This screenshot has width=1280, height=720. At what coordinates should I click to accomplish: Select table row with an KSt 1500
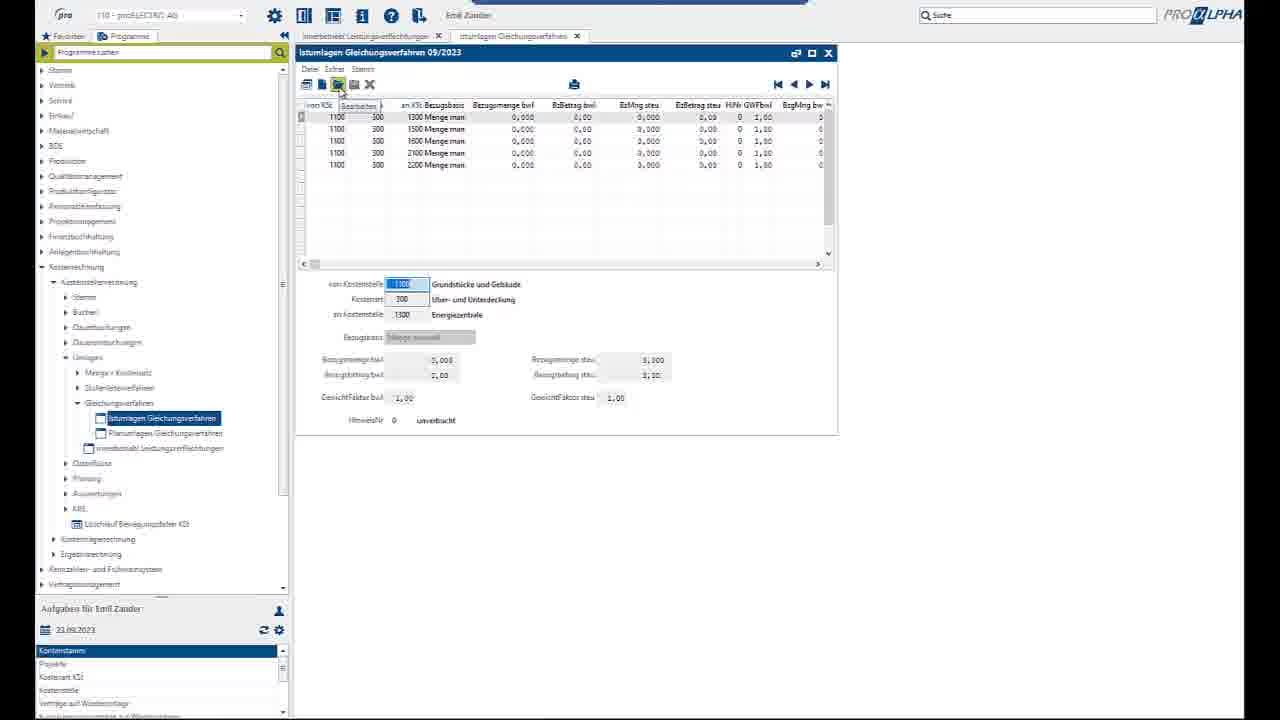(x=563, y=129)
